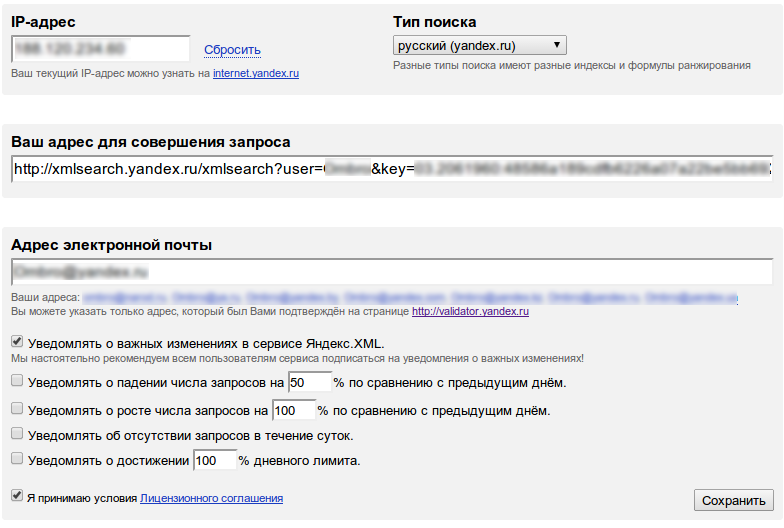Open the Тип поиска dropdown
The width and height of the screenshot is (784, 528).
480,46
